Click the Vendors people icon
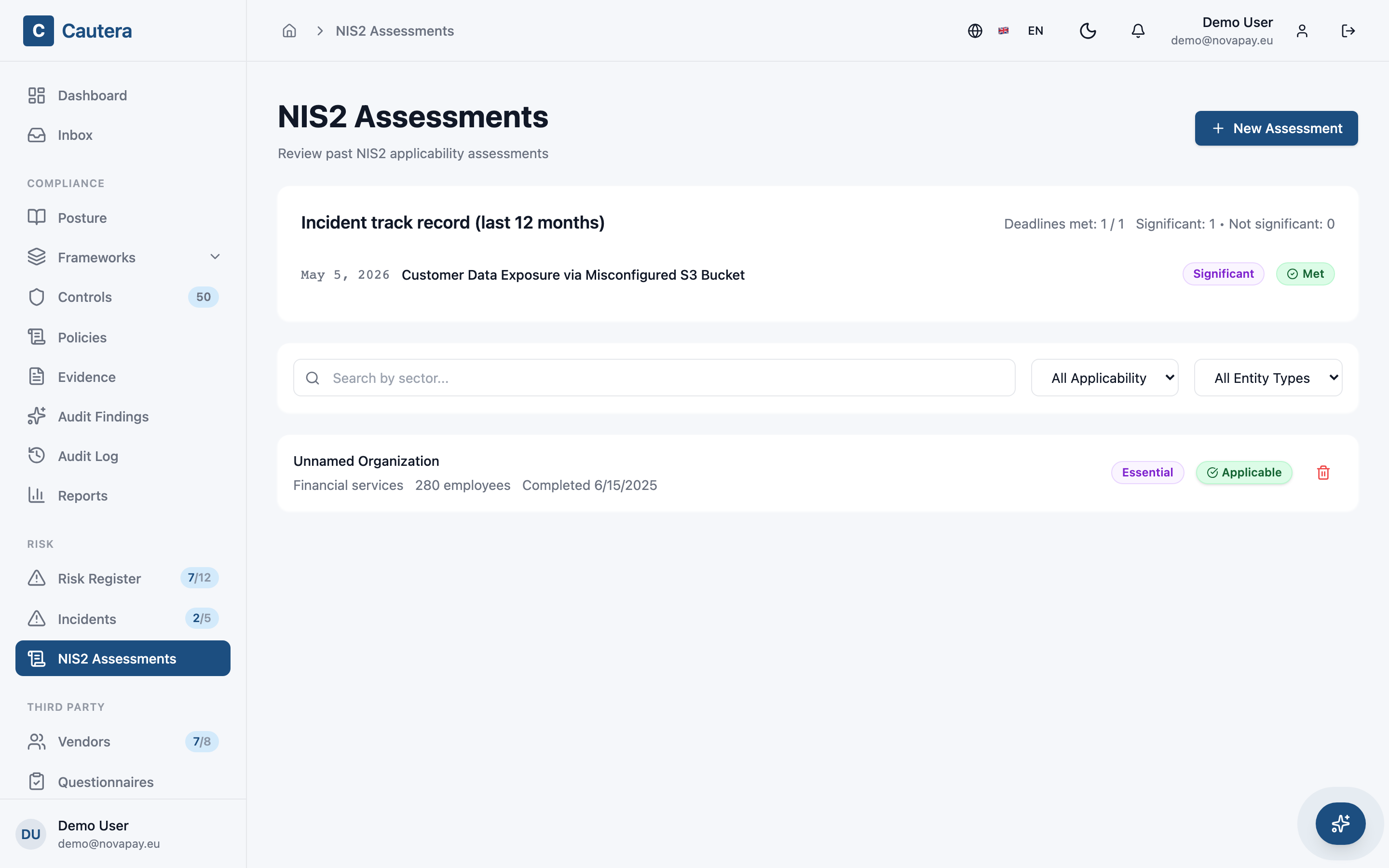1389x868 pixels. [36, 741]
